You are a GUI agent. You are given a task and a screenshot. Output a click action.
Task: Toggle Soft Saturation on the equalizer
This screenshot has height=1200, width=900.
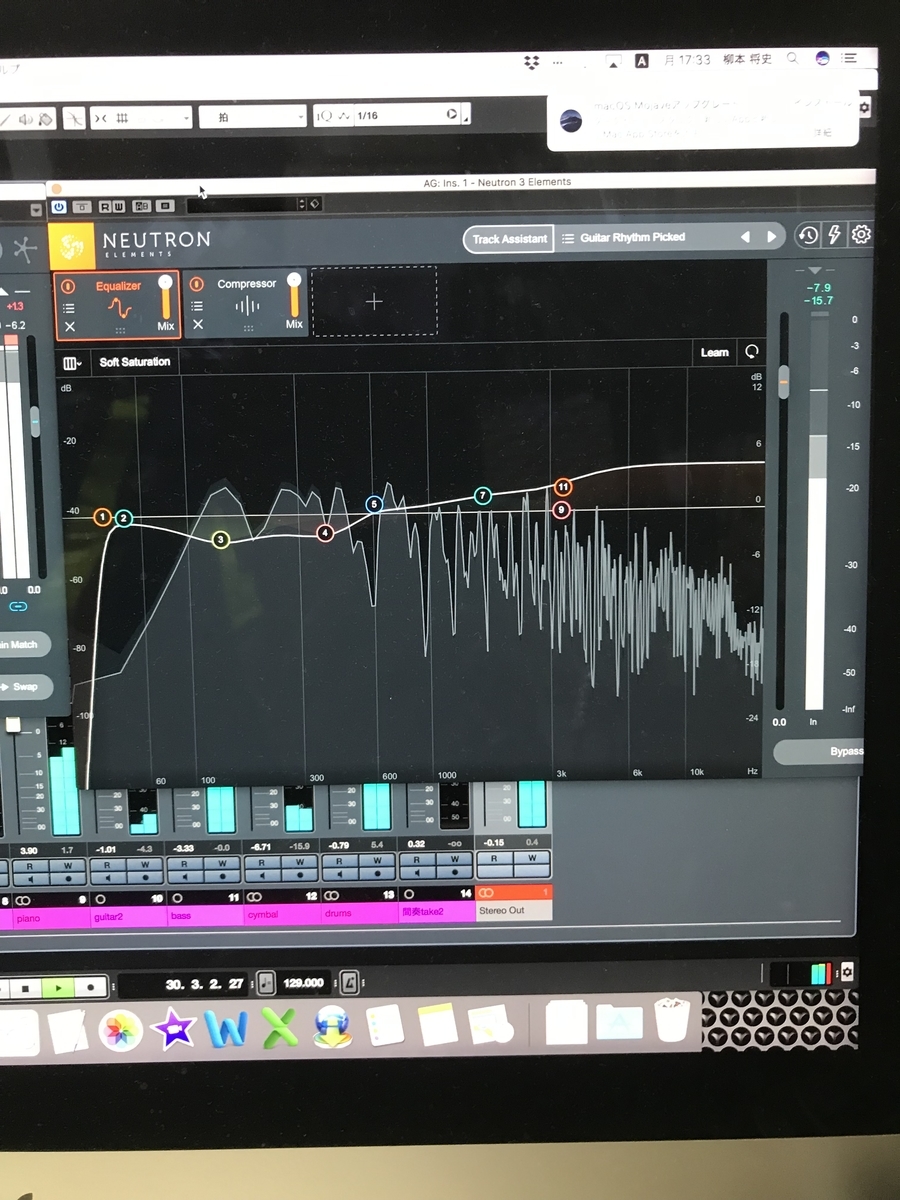click(x=135, y=362)
